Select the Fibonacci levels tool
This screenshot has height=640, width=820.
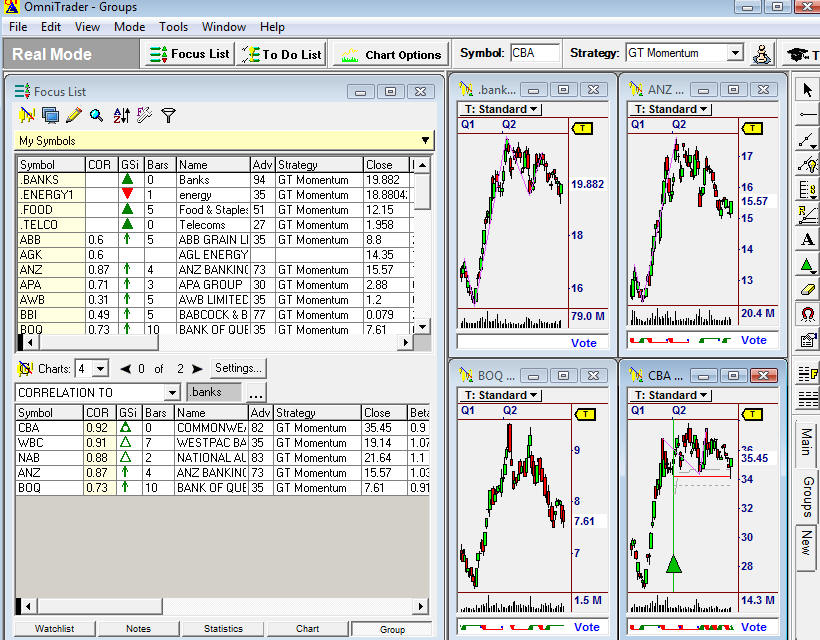pyautogui.click(x=807, y=189)
